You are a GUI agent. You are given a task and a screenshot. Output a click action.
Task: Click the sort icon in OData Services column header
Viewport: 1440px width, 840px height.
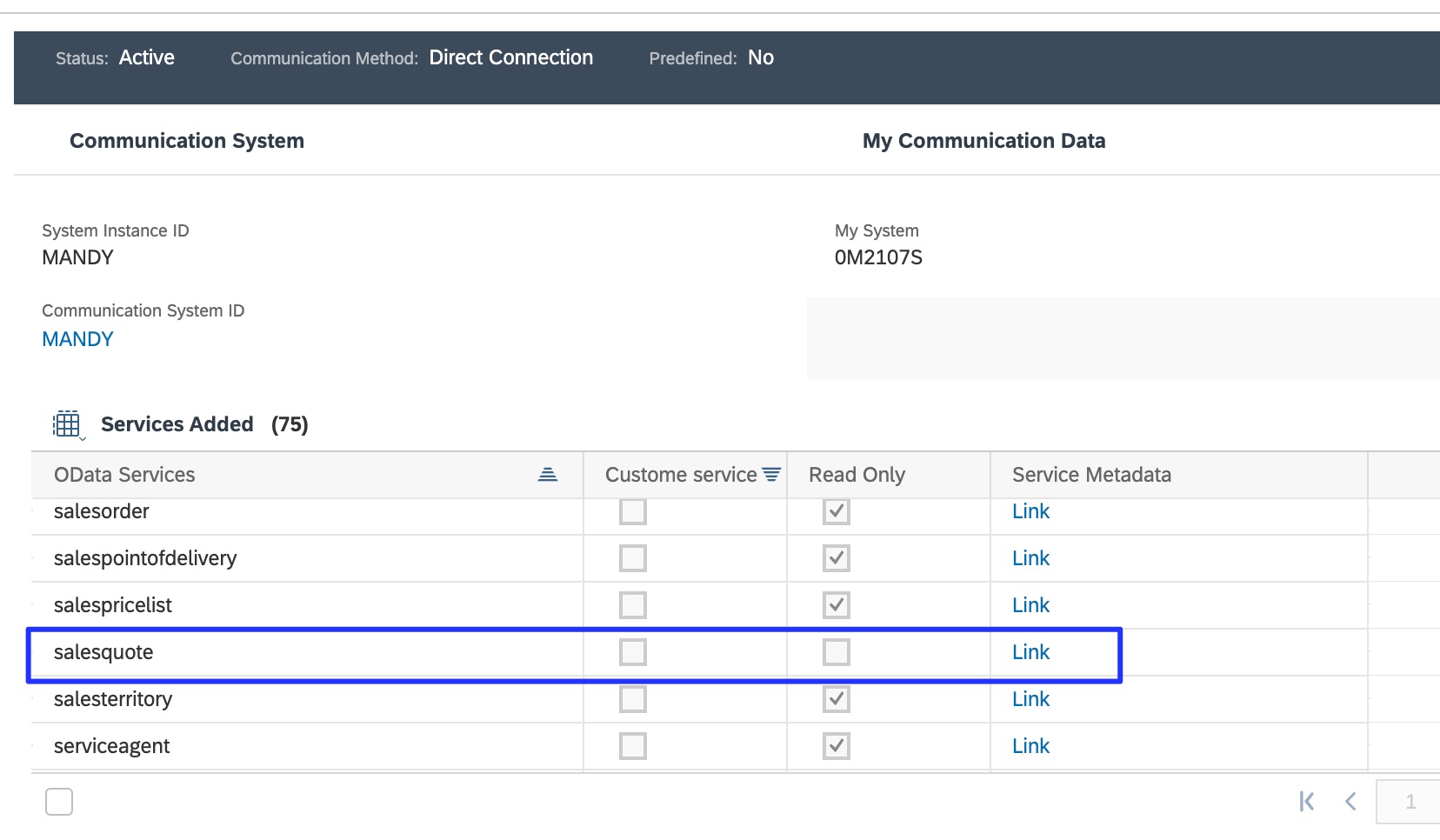coord(547,475)
